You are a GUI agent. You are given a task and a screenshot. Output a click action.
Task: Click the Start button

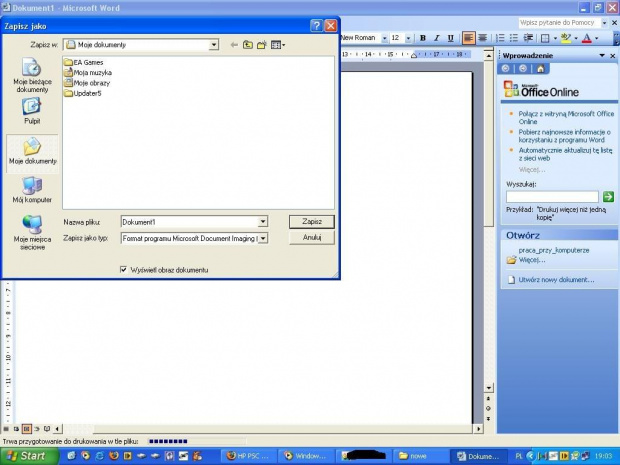coord(29,456)
